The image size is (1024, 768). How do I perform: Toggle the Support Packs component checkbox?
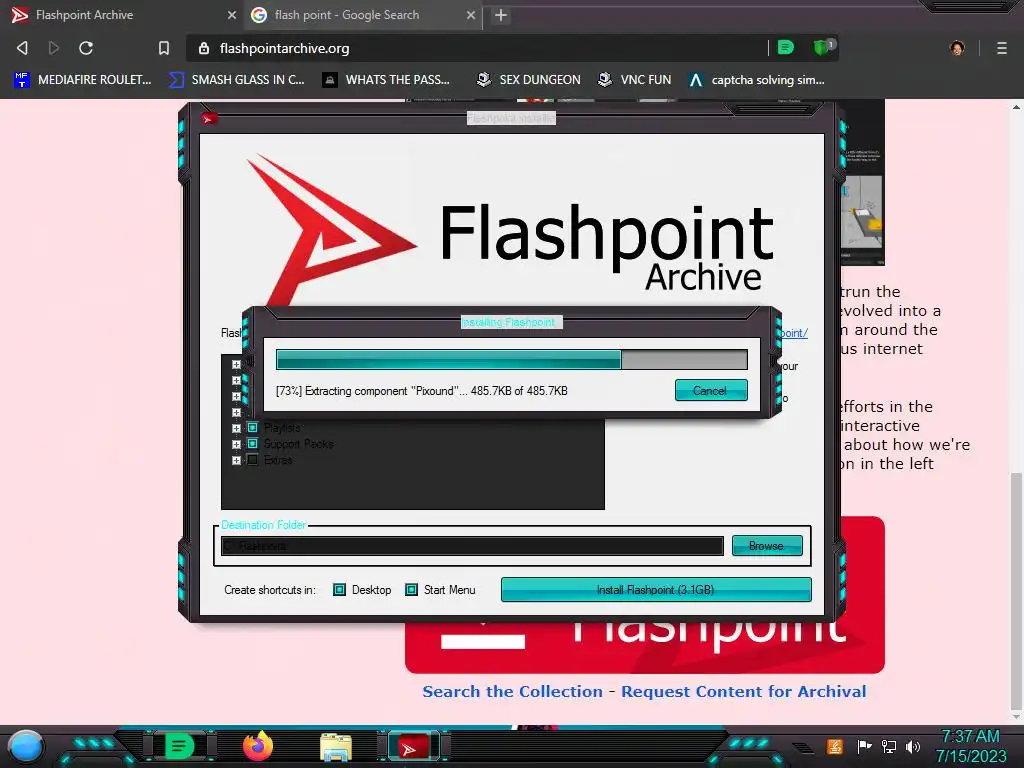[x=253, y=444]
